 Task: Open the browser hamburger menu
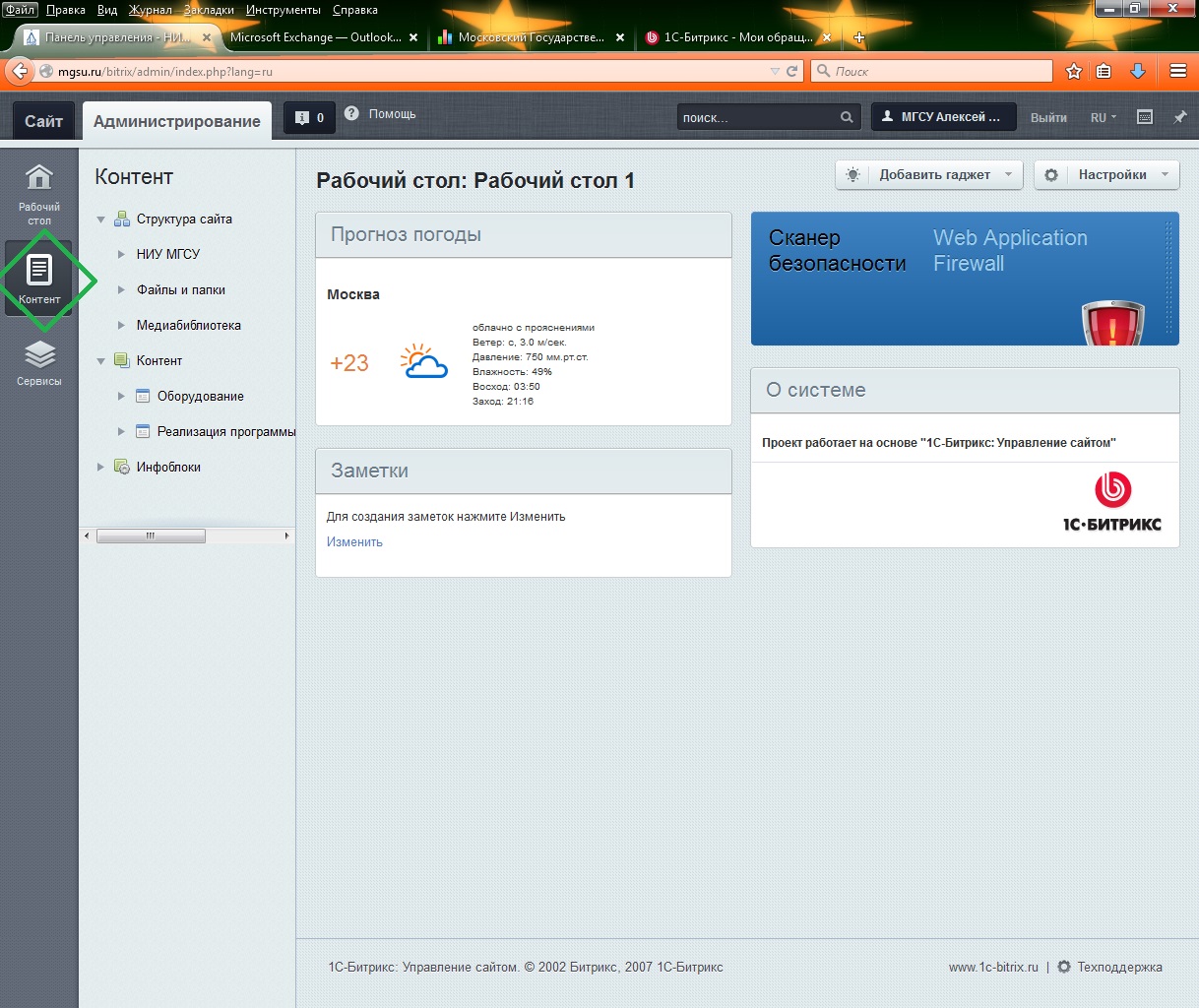point(1177,71)
